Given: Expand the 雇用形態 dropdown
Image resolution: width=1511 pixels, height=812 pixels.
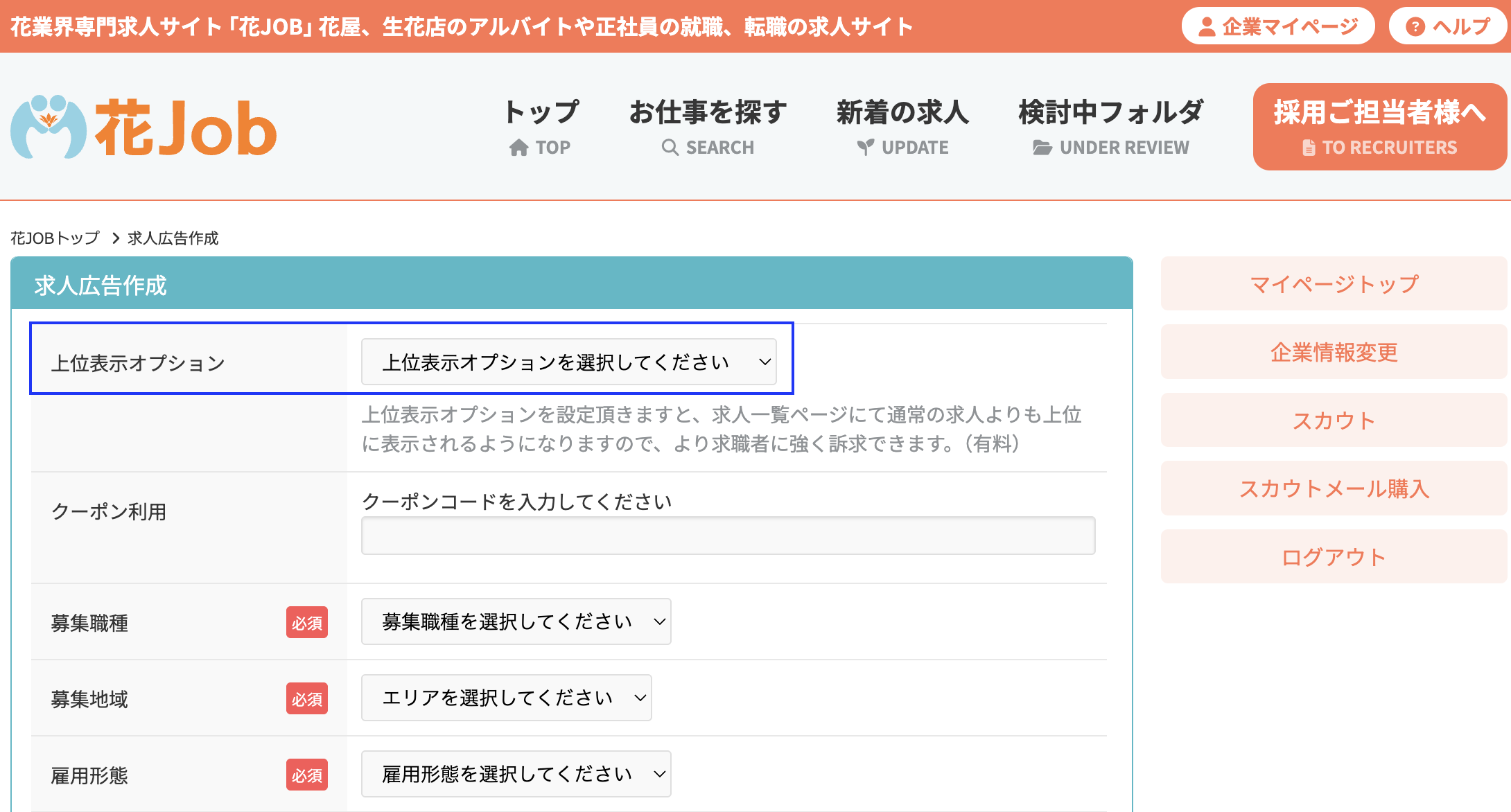Looking at the screenshot, I should pos(516,774).
